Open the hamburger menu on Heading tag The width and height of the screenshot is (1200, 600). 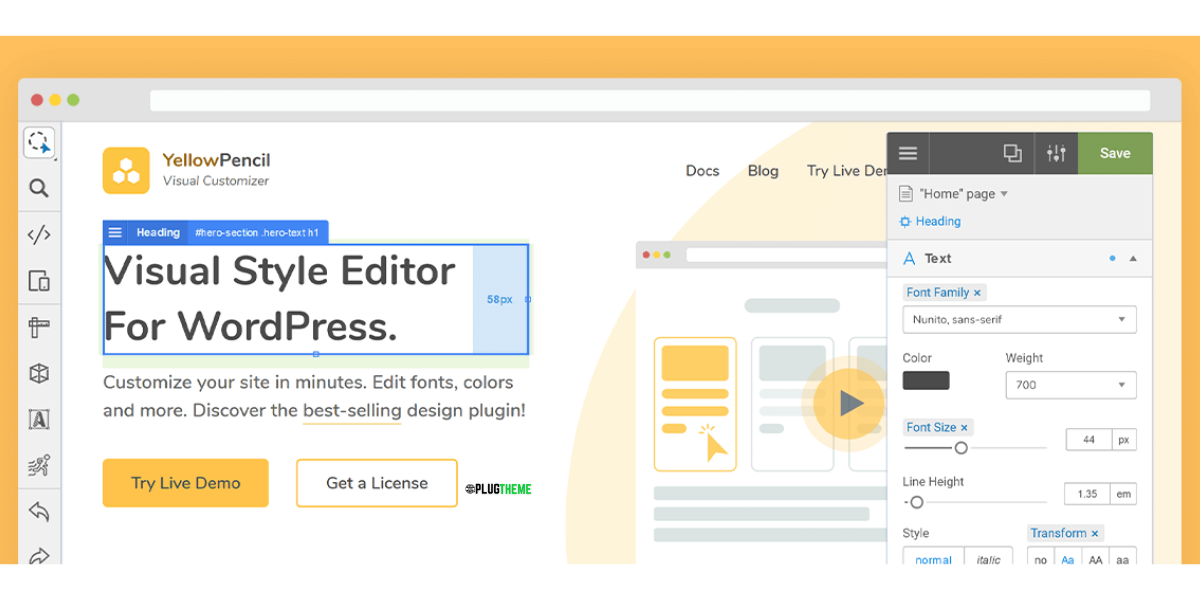point(115,232)
